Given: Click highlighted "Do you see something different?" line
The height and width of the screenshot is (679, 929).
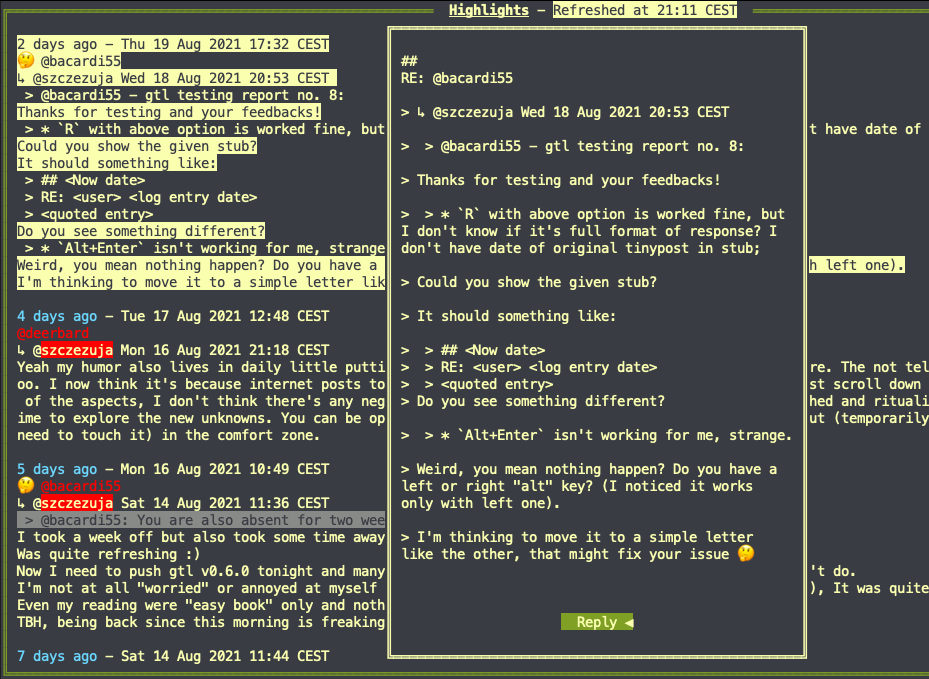Looking at the screenshot, I should tap(141, 231).
